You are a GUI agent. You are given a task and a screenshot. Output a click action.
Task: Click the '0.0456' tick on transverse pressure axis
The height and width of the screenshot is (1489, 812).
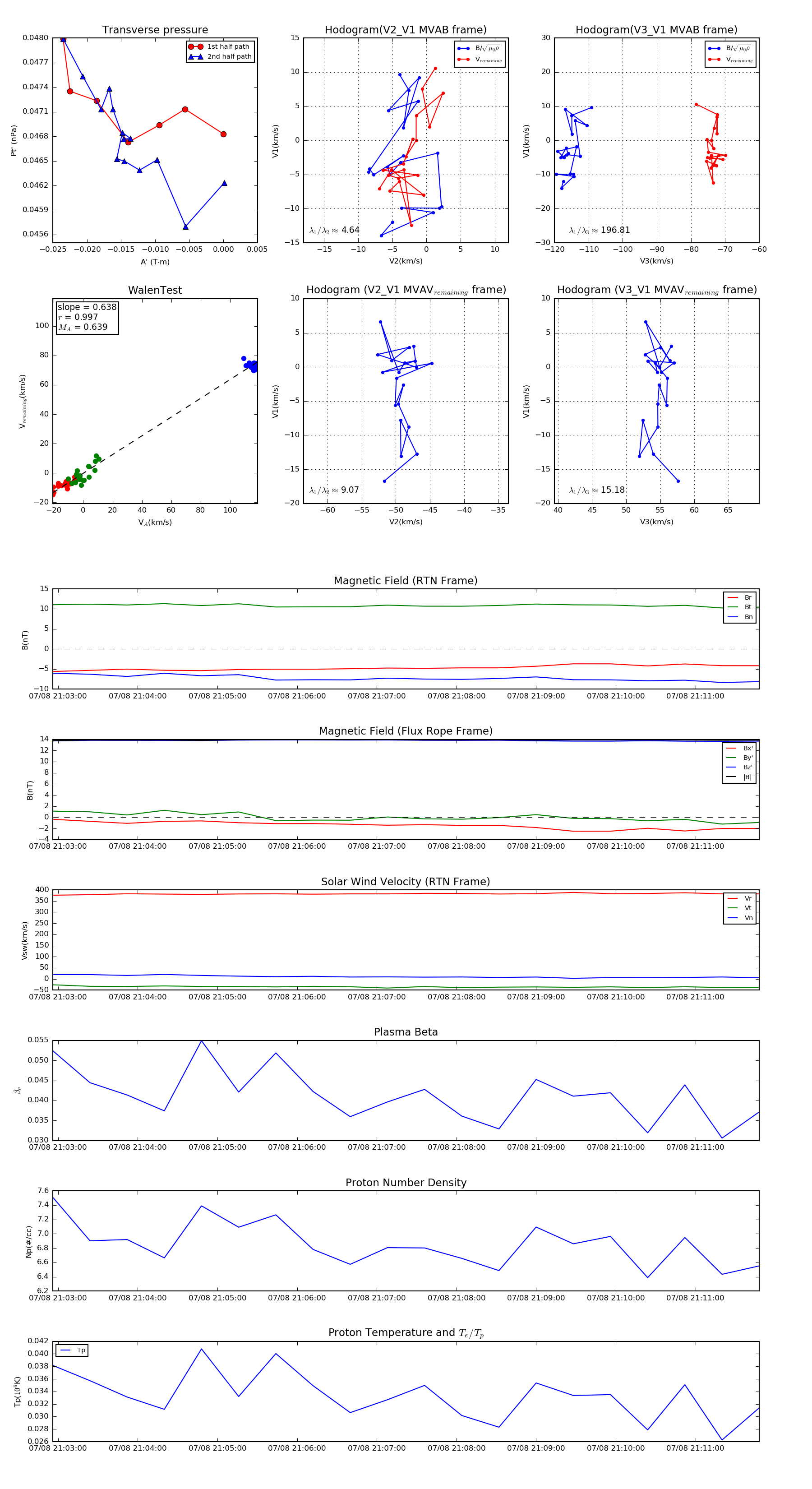tap(36, 235)
